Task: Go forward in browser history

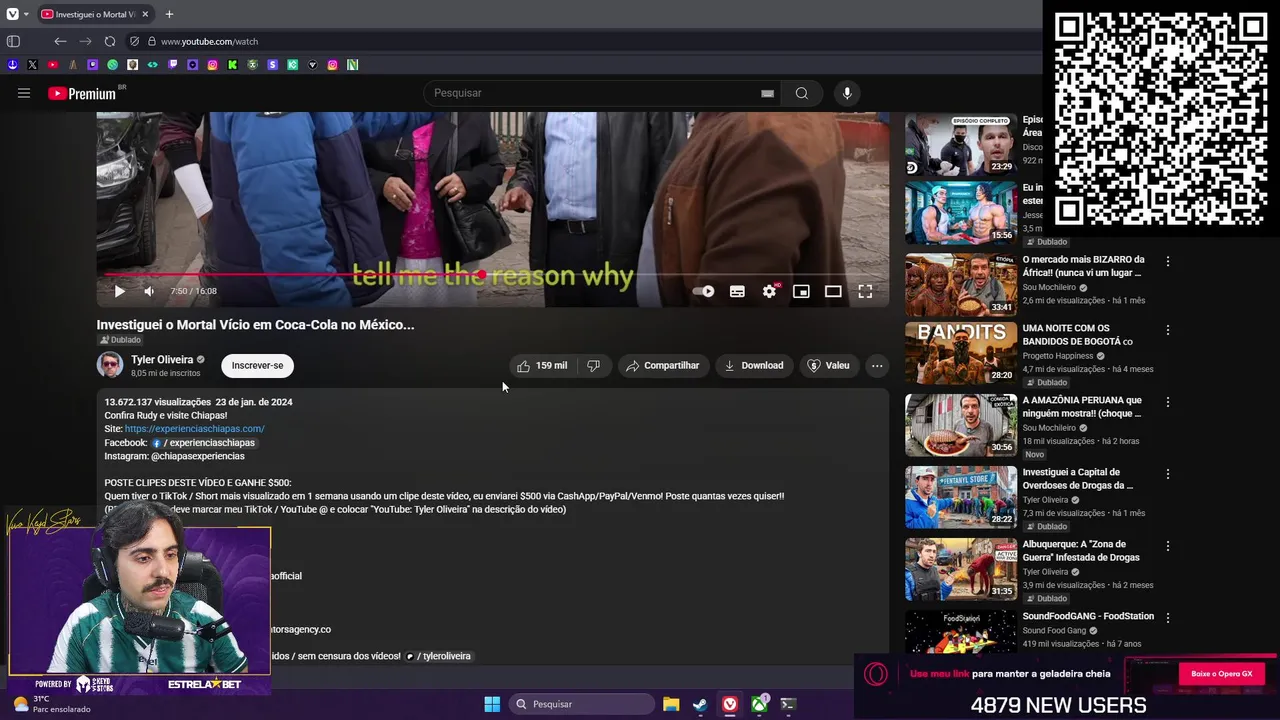Action: [x=85, y=41]
